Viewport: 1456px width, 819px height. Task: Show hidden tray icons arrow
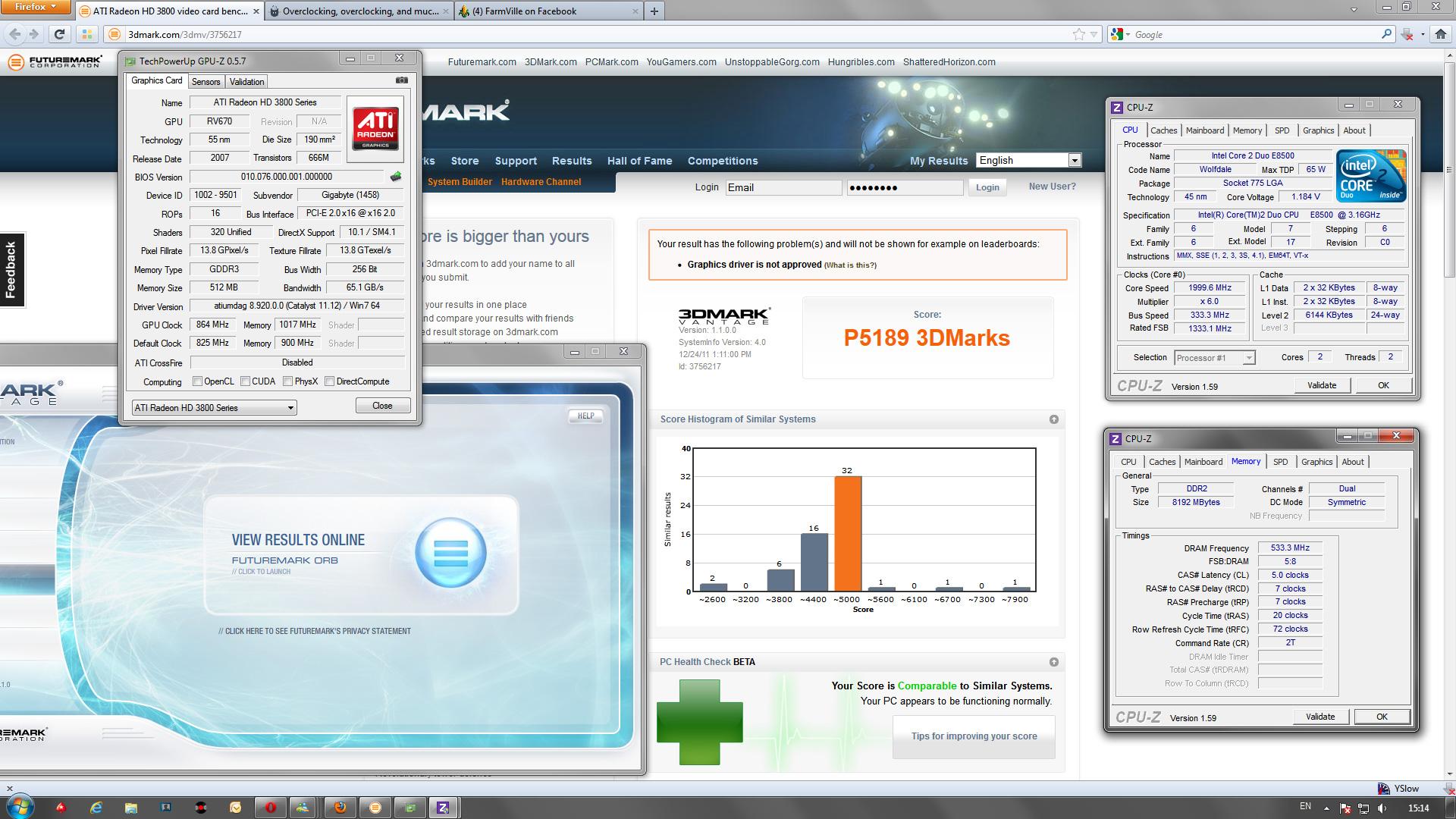point(1327,808)
